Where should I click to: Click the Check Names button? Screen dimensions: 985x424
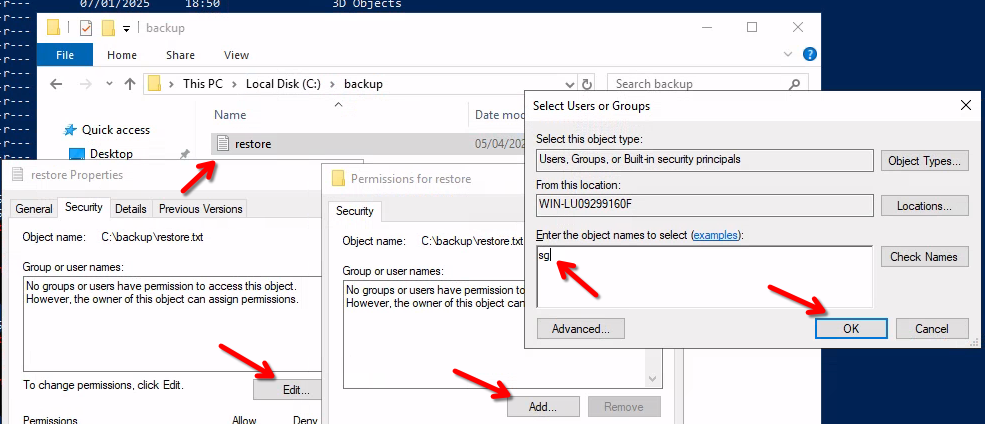pyautogui.click(x=924, y=257)
